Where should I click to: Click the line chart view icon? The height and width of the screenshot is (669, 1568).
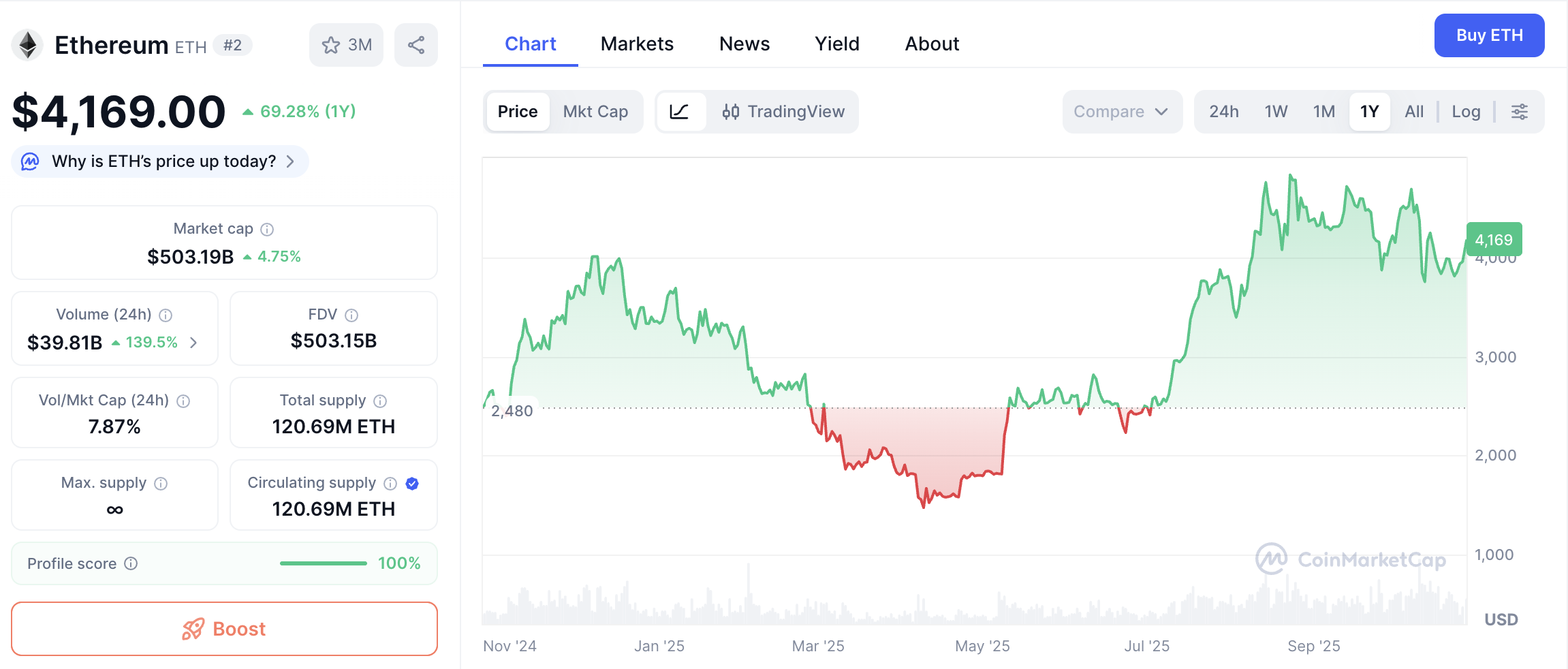[679, 112]
